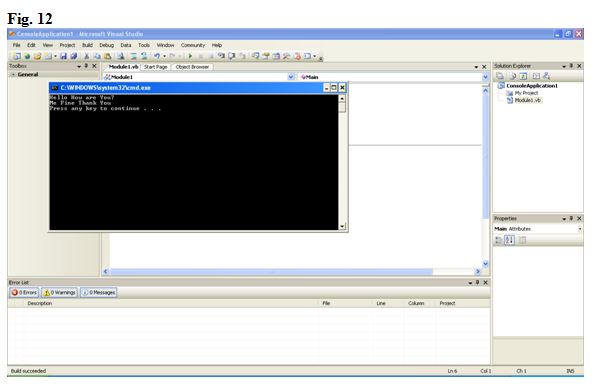Screen dimensions: 605x386
Task: Toggle the 0 Warnings filter button
Action: click(60, 293)
